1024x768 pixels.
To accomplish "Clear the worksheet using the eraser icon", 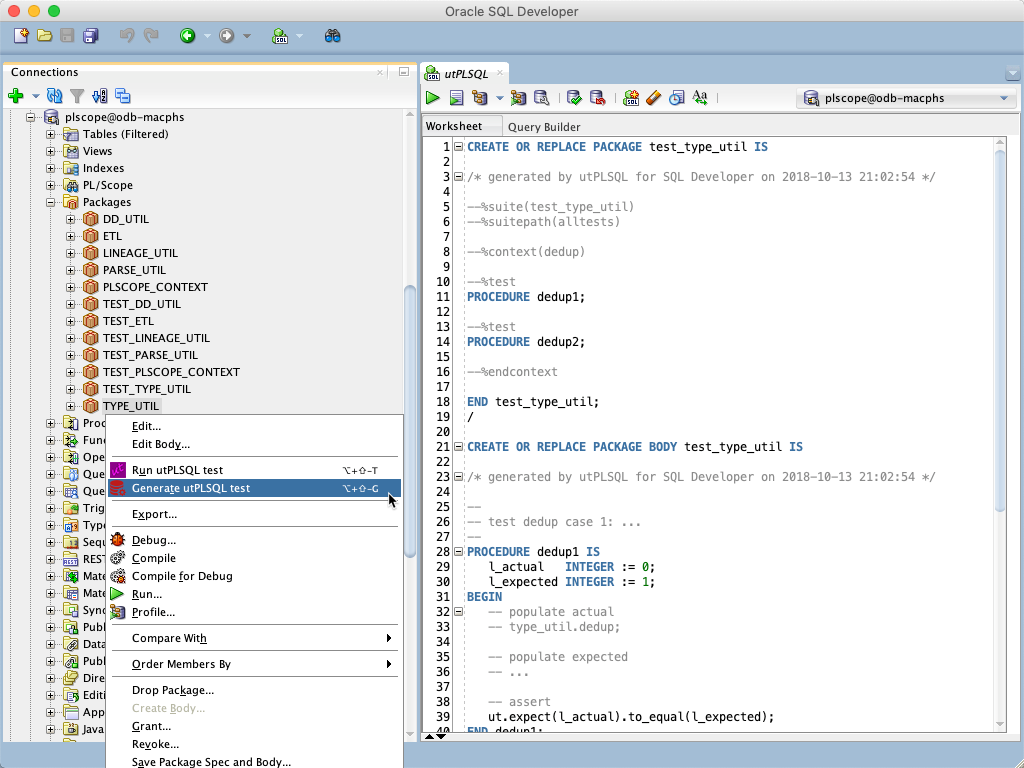I will 654,98.
